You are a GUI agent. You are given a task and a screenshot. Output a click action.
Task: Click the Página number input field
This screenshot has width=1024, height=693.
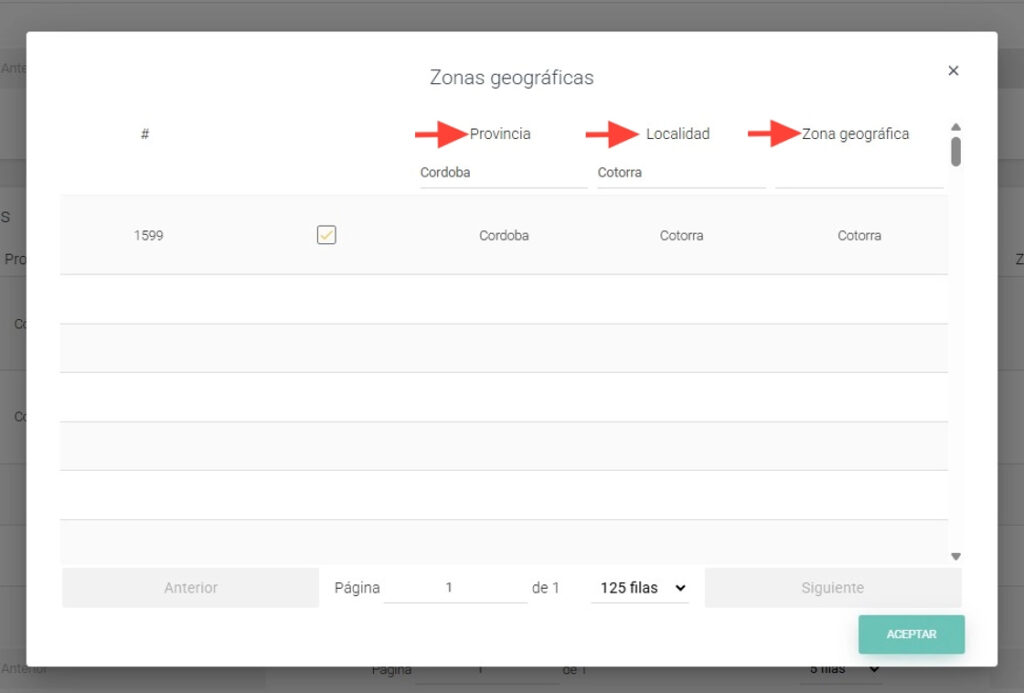click(455, 588)
